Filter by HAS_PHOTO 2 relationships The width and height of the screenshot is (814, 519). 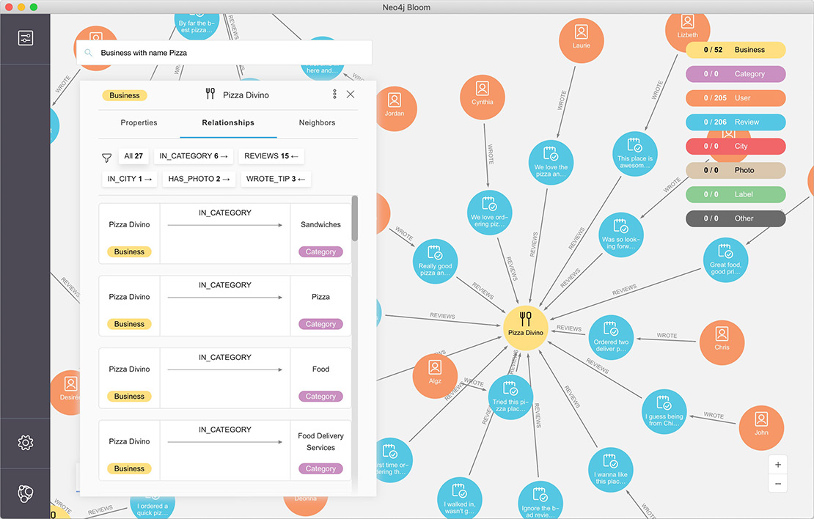click(198, 179)
